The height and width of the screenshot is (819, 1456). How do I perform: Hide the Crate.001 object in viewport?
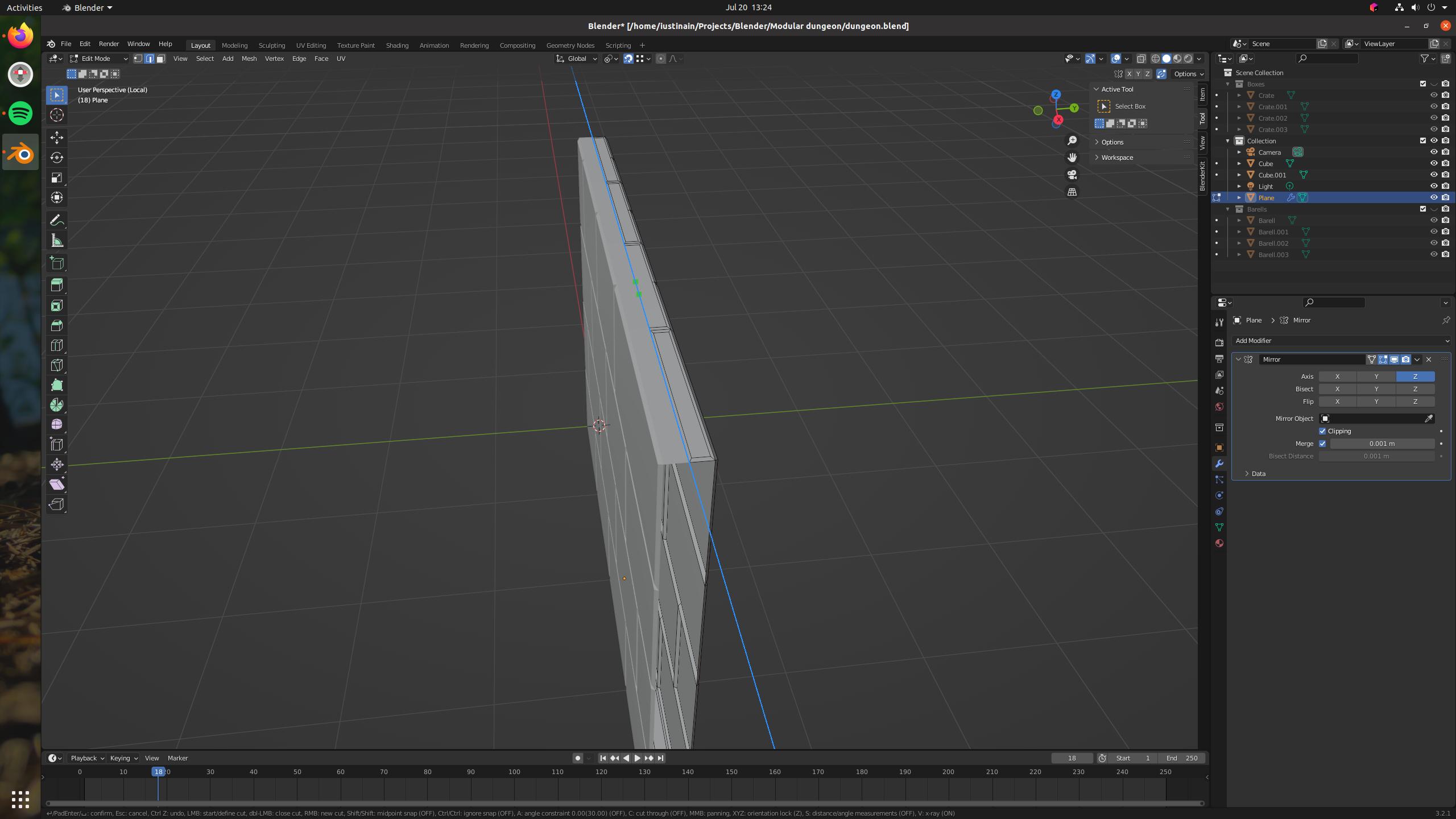[1433, 106]
